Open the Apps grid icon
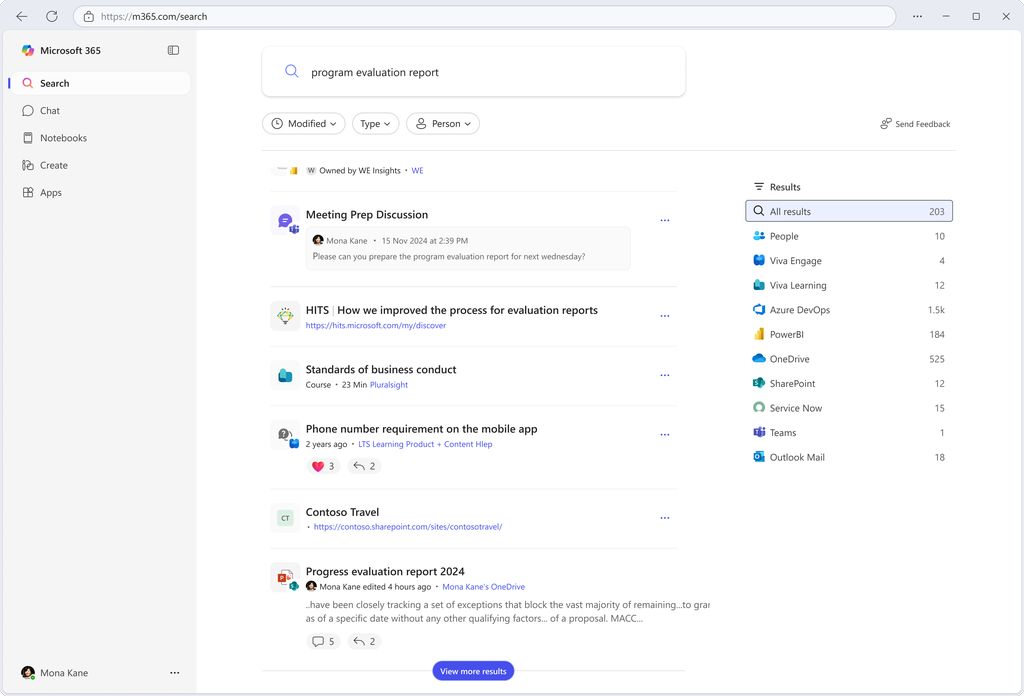This screenshot has width=1024, height=696. pos(27,193)
